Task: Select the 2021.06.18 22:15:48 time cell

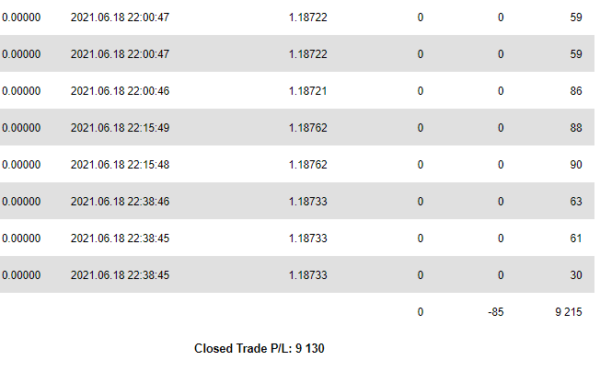Action: click(120, 164)
